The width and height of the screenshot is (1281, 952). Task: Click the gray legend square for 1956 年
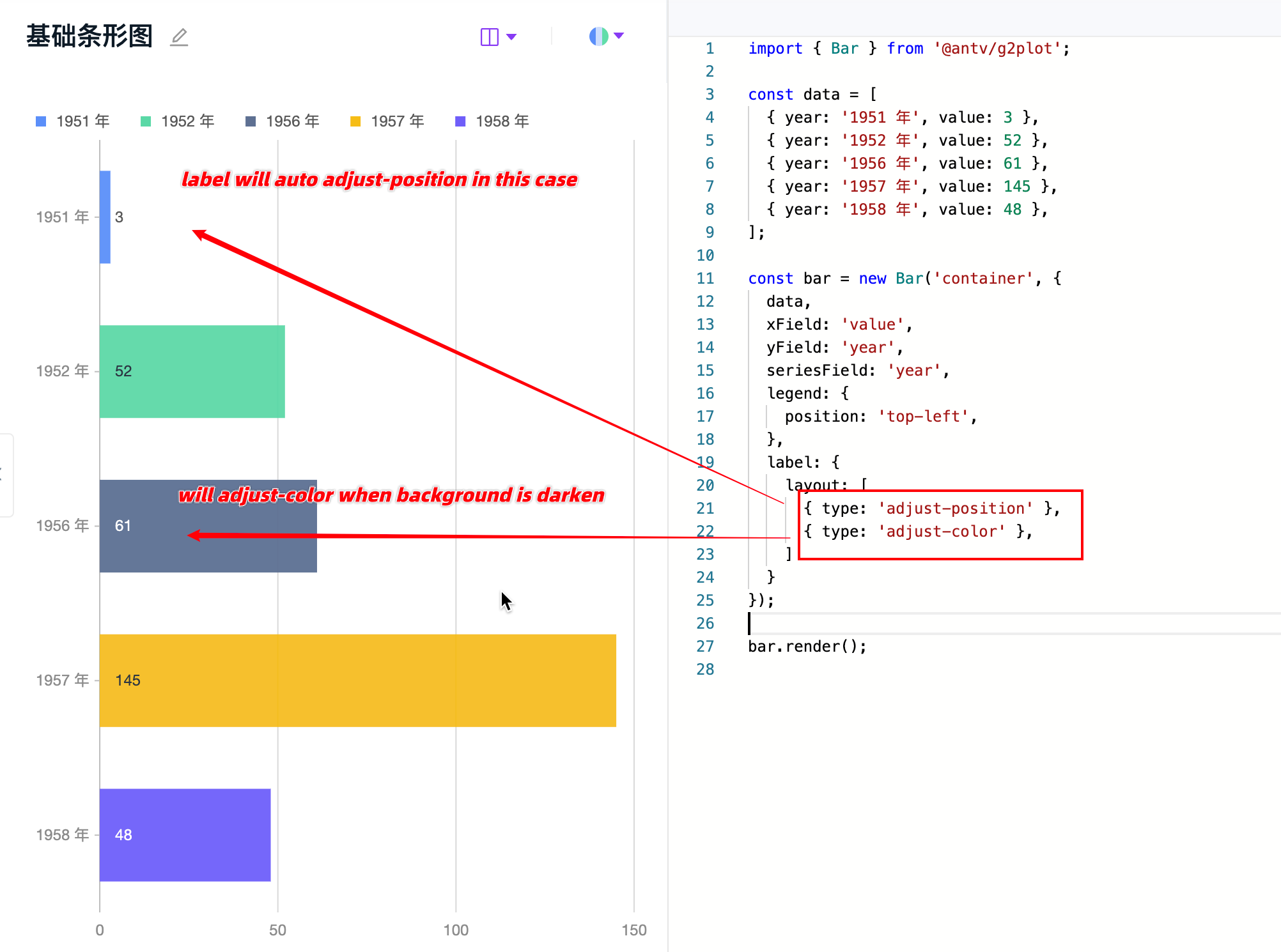[250, 120]
